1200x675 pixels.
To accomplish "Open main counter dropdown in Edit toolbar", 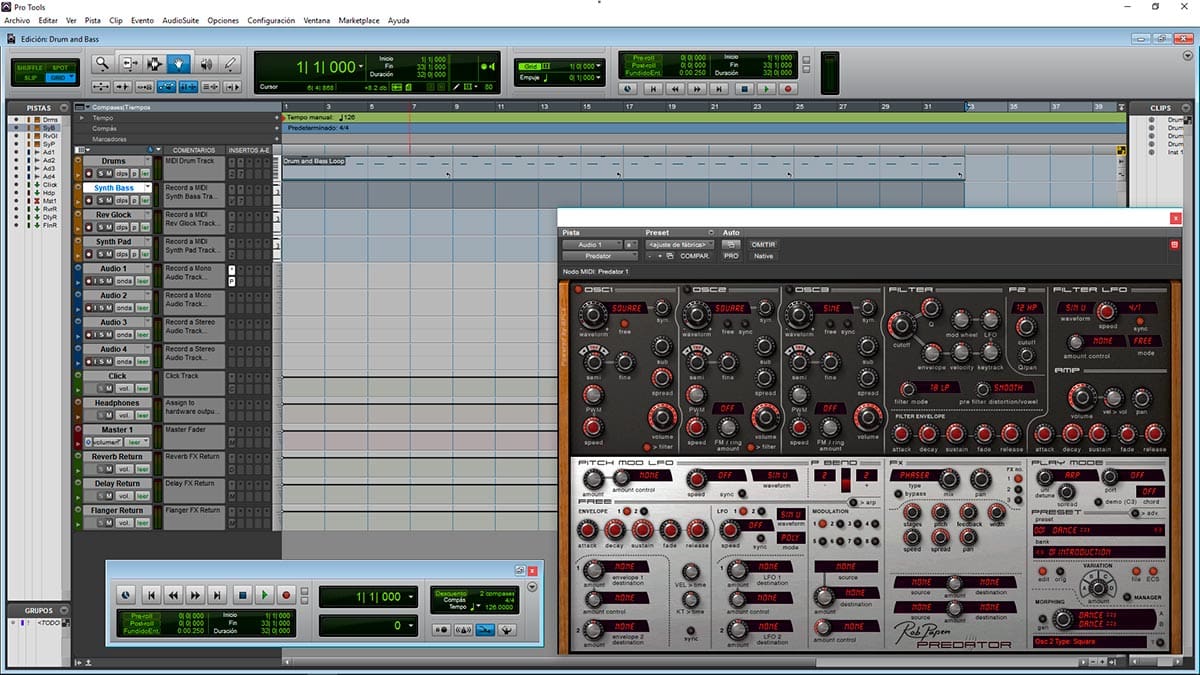I will (x=360, y=66).
